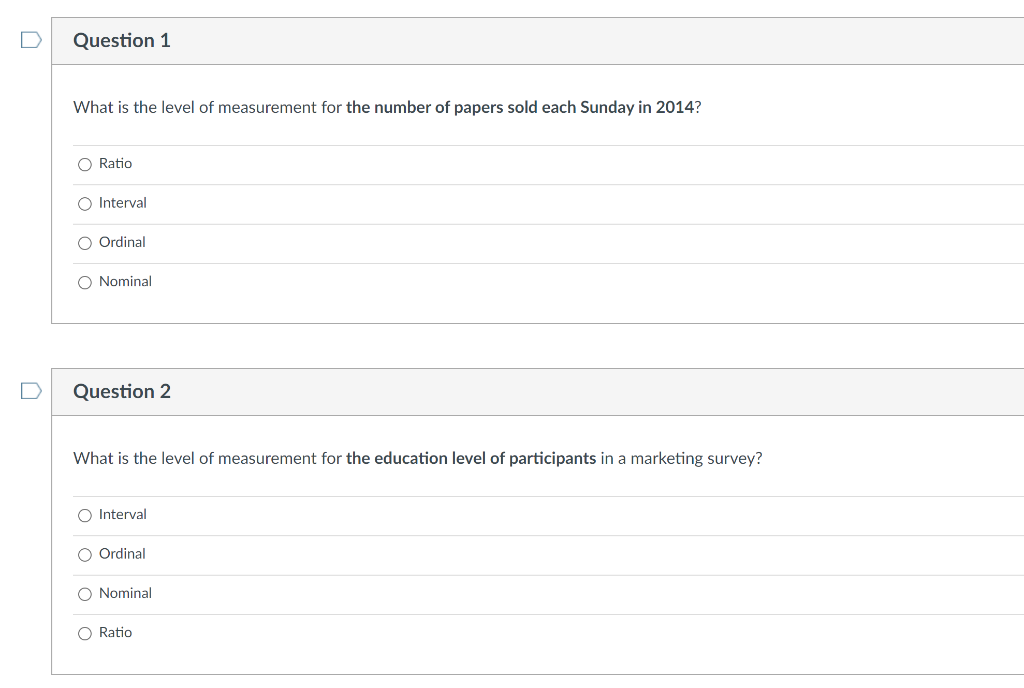Pick the Nominal radio button in Question 2
Viewport: 1024px width, 688px height.
(85, 593)
